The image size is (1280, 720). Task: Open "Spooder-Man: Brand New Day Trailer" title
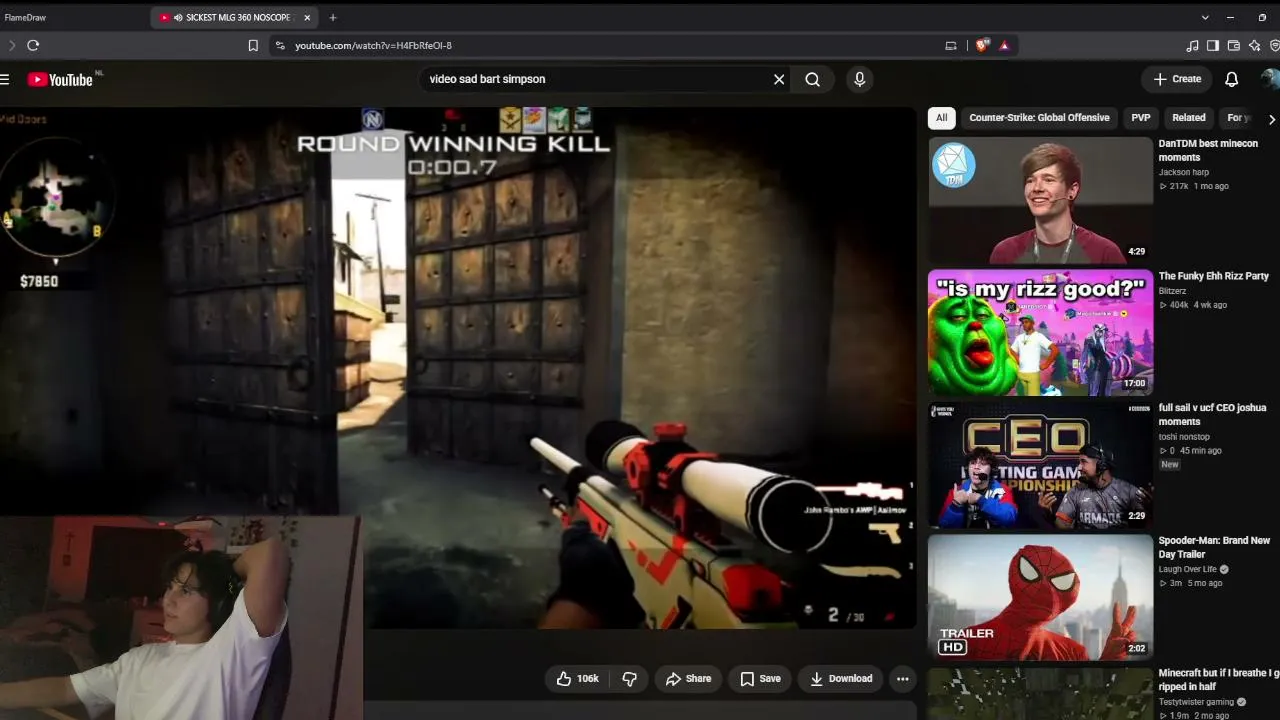(1214, 547)
